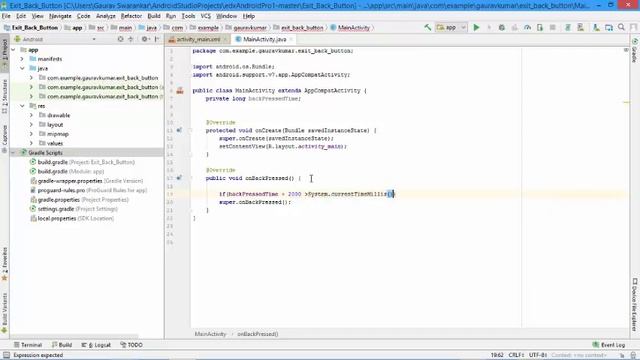Click the Debug app bug icon

tap(502, 28)
